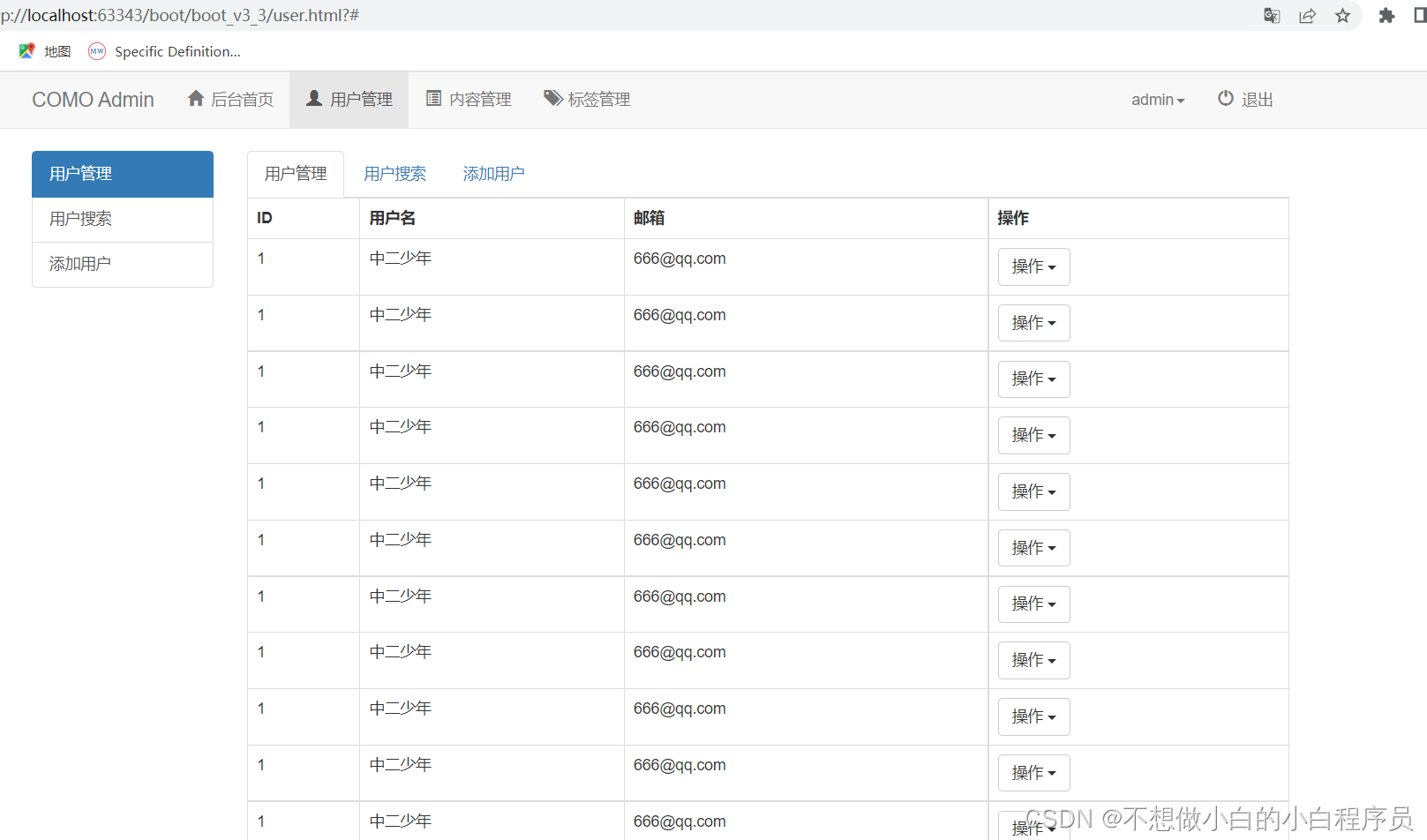Click the share page icon

point(1307,16)
